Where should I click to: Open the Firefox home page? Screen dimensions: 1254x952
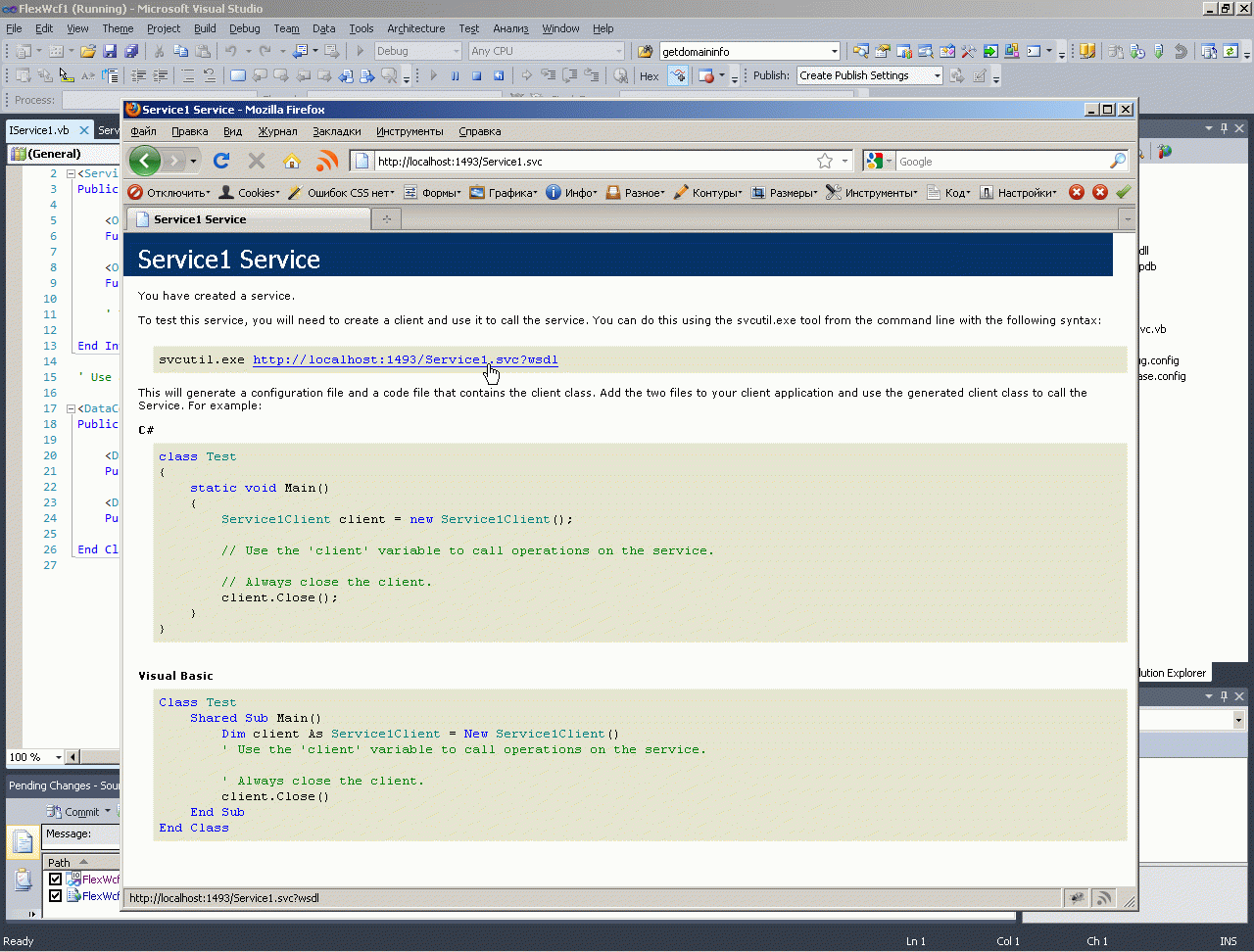click(292, 161)
